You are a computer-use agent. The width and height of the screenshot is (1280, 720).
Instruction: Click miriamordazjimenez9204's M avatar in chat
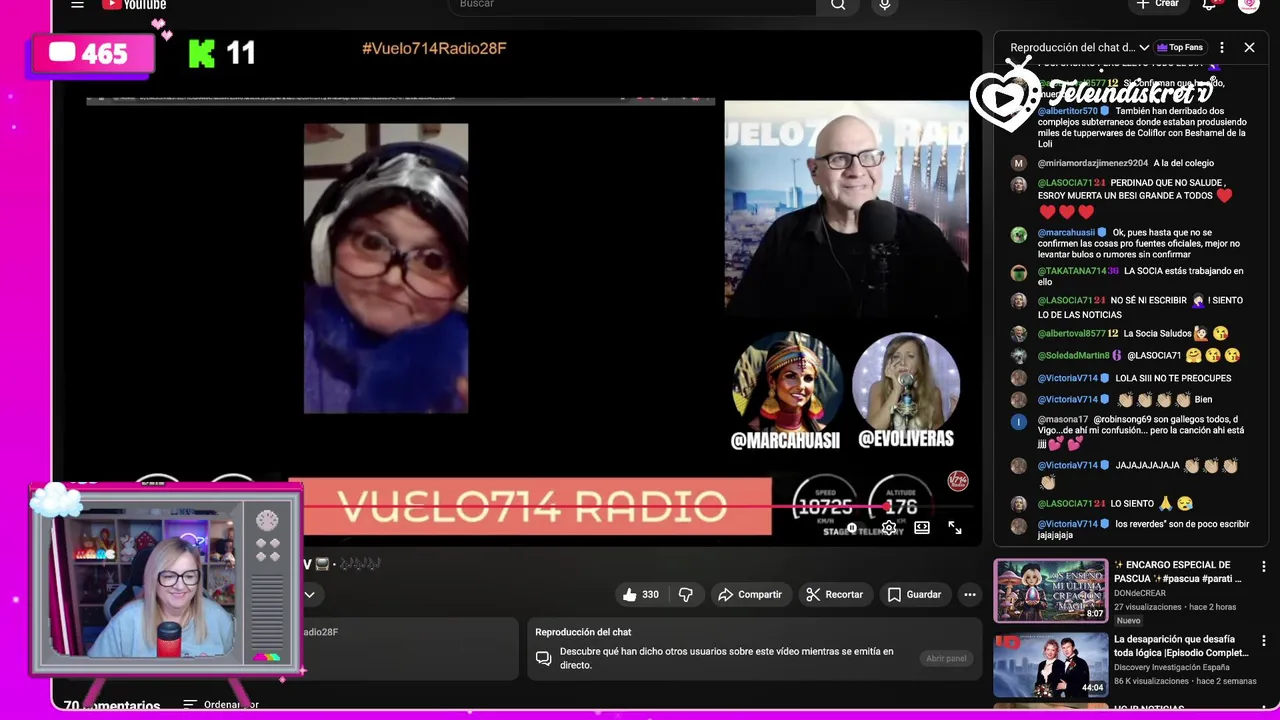[x=1018, y=163]
